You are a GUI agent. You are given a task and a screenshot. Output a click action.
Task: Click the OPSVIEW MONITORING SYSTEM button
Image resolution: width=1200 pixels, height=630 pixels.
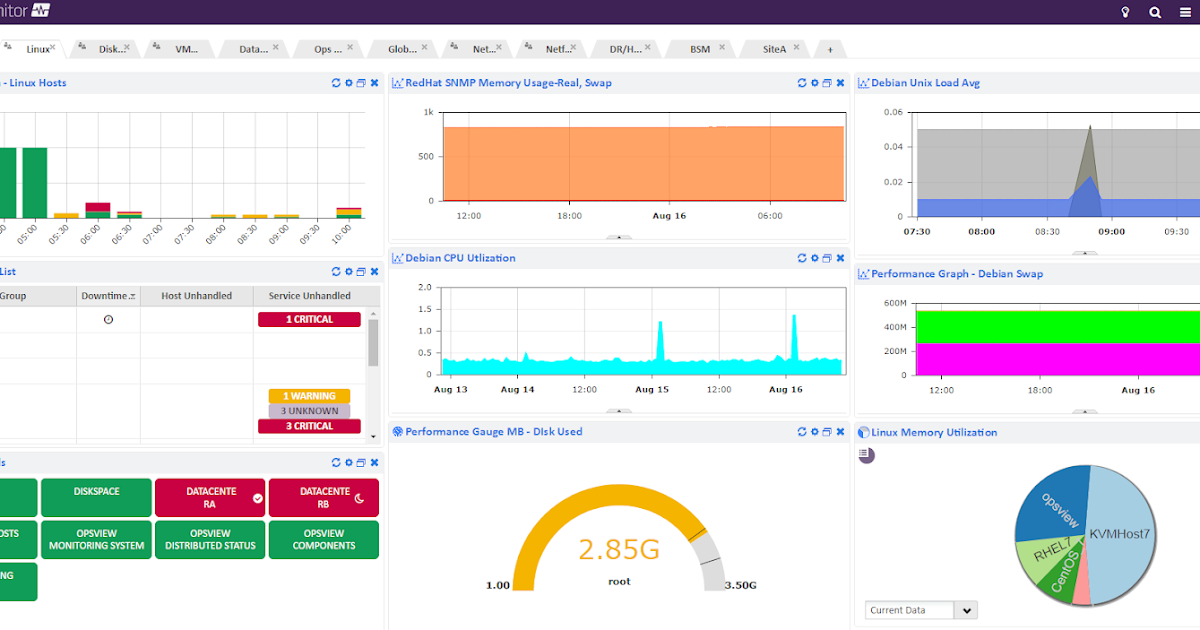coord(96,540)
